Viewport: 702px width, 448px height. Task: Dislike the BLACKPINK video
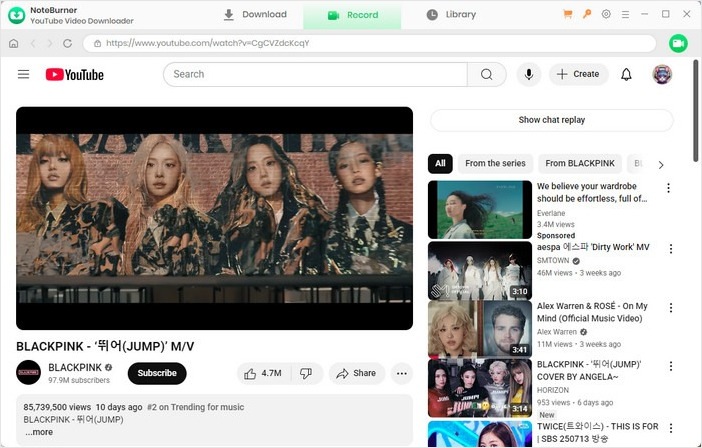coord(306,373)
